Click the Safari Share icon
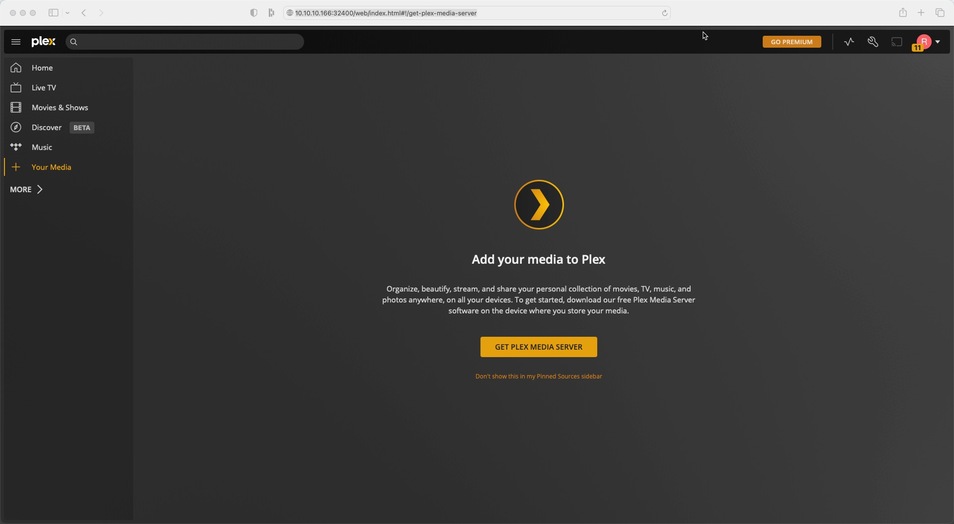 click(903, 13)
